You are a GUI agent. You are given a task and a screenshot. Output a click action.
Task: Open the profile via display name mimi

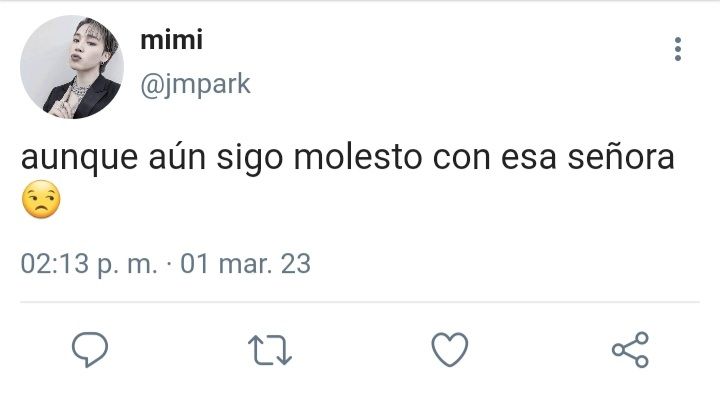pyautogui.click(x=171, y=40)
